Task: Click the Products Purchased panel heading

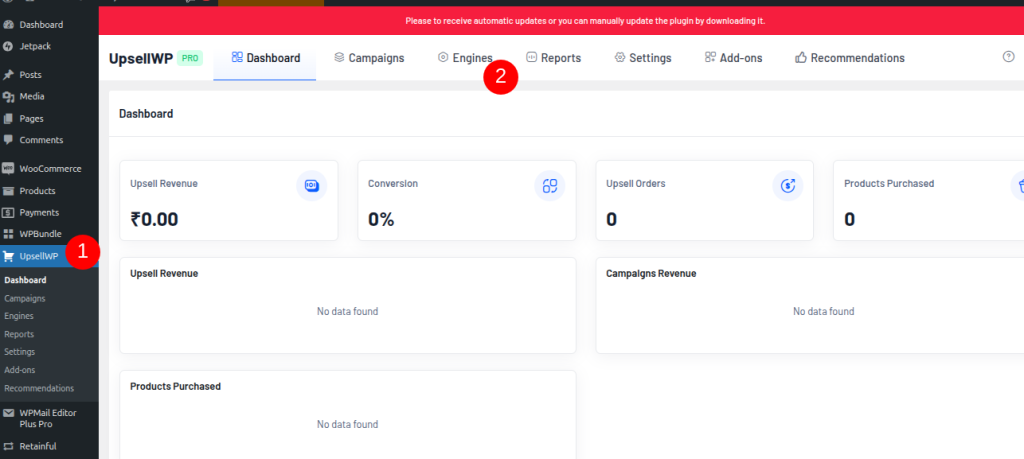Action: click(176, 387)
